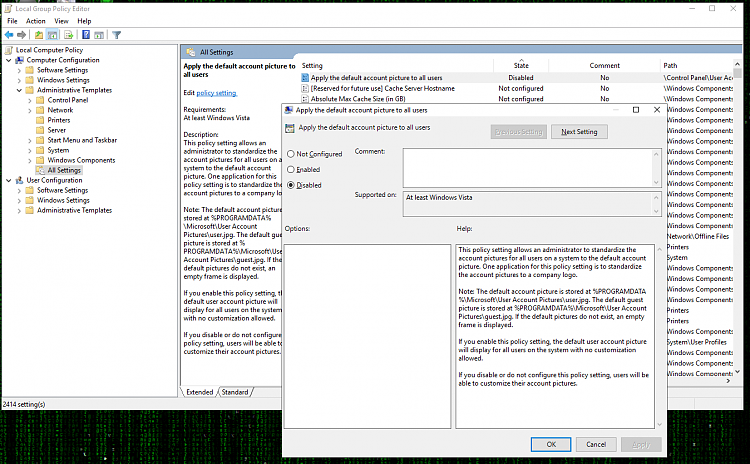Click the Next Setting button
Viewport: 750px width, 464px height.
579,132
